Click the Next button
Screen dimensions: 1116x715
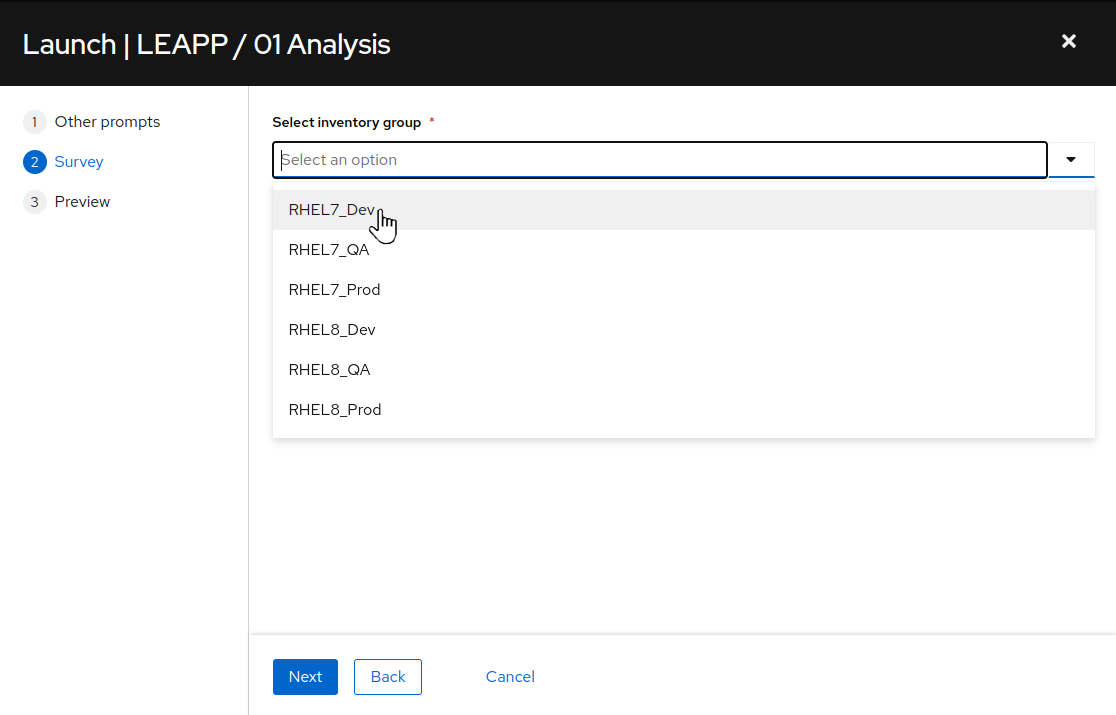tap(305, 677)
